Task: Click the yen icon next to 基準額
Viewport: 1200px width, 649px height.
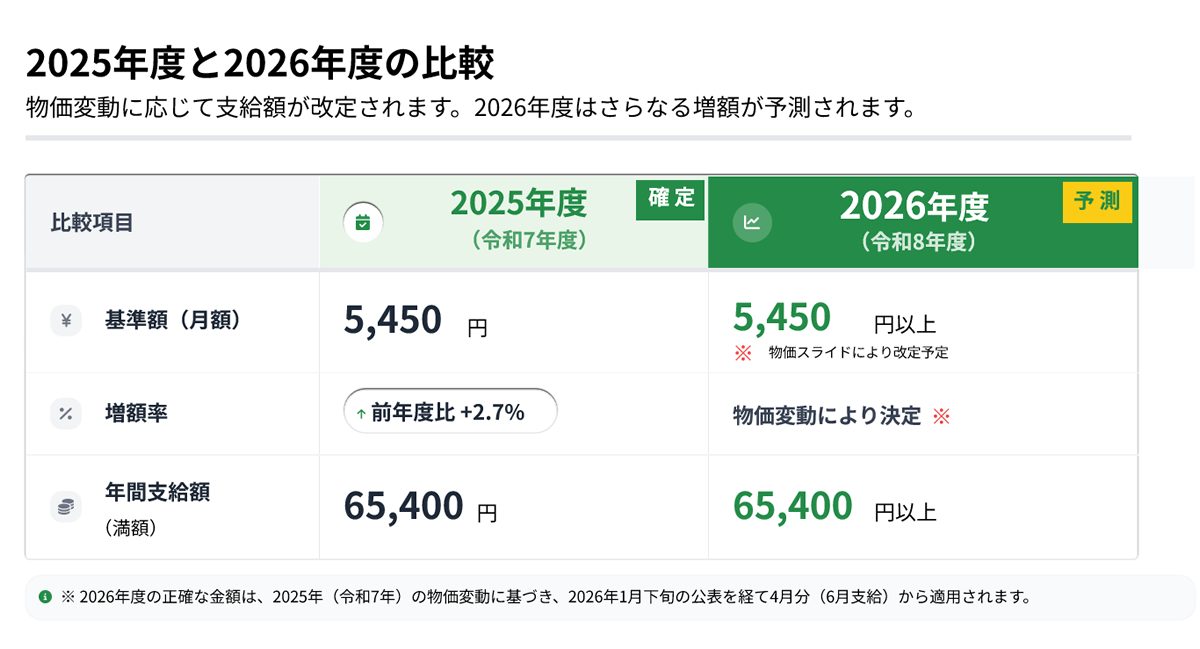Action: coord(66,321)
